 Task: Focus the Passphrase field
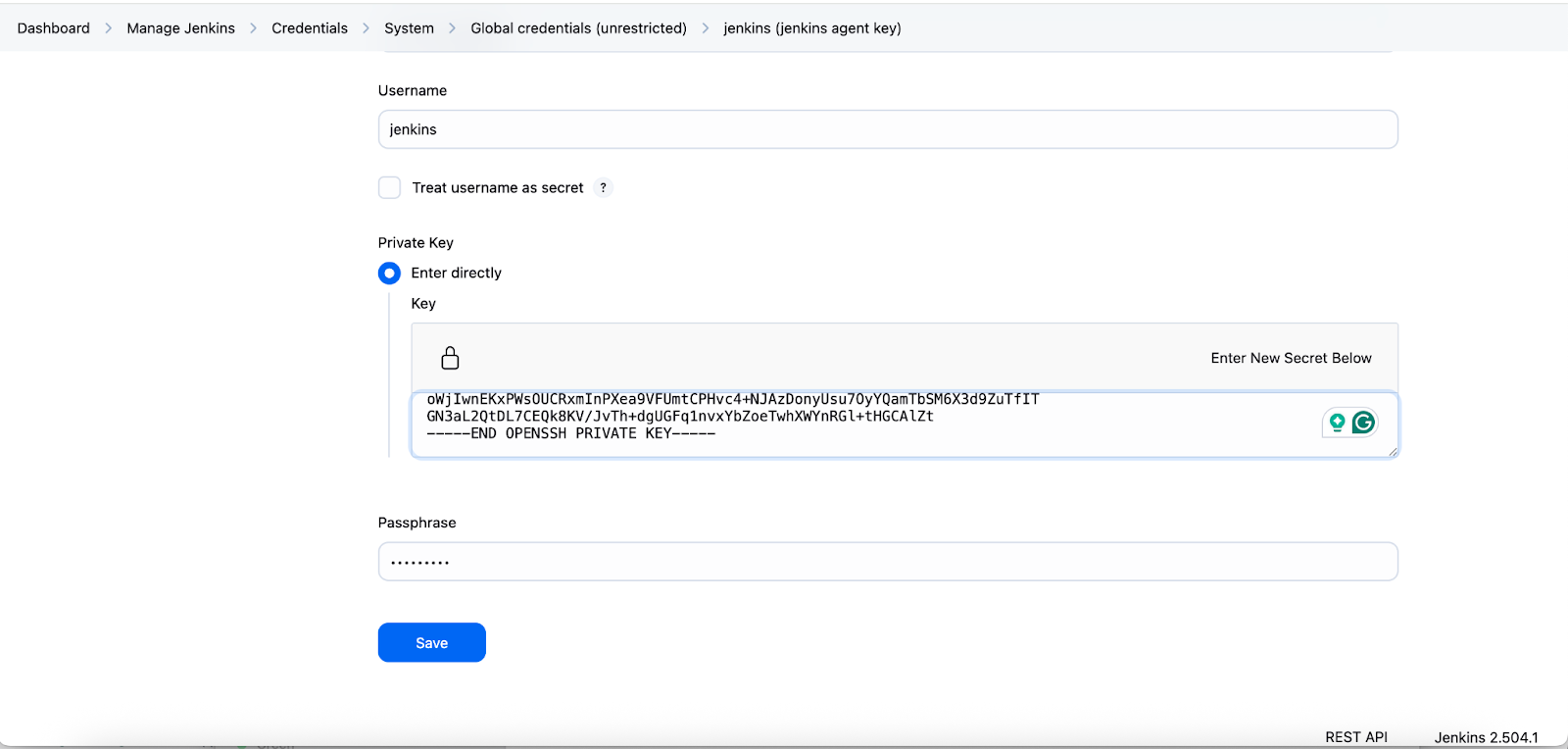point(888,562)
